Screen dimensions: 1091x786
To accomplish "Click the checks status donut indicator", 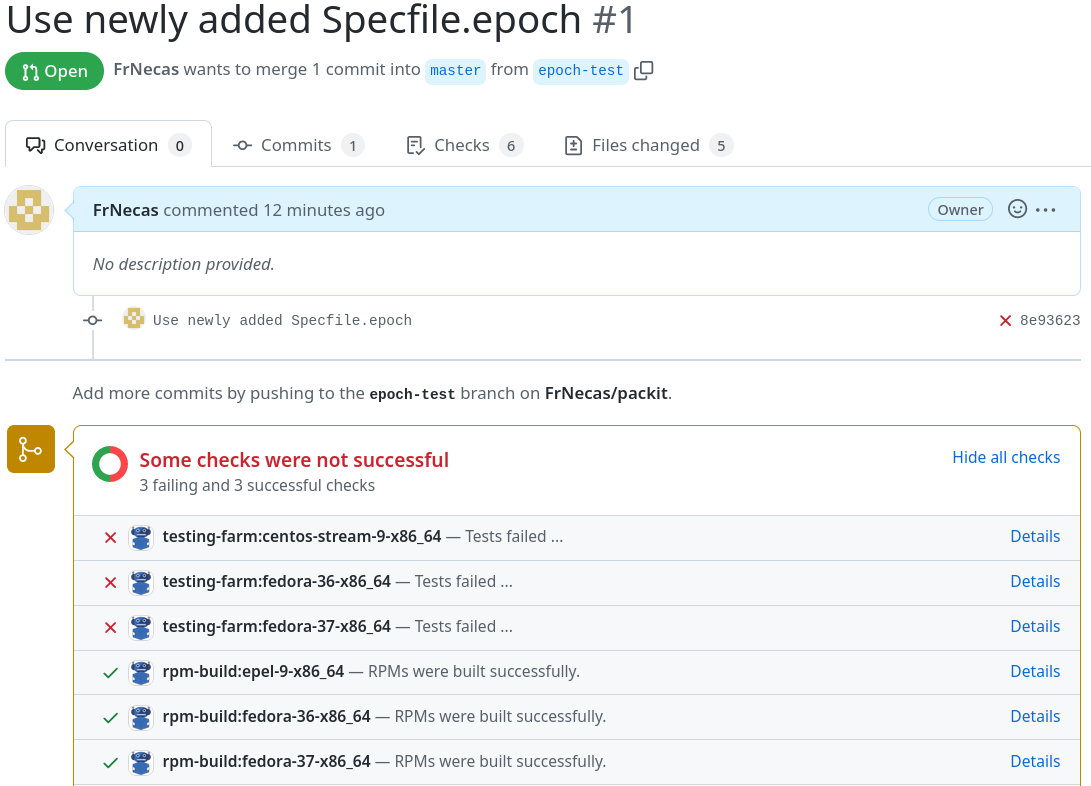I will tap(109, 465).
